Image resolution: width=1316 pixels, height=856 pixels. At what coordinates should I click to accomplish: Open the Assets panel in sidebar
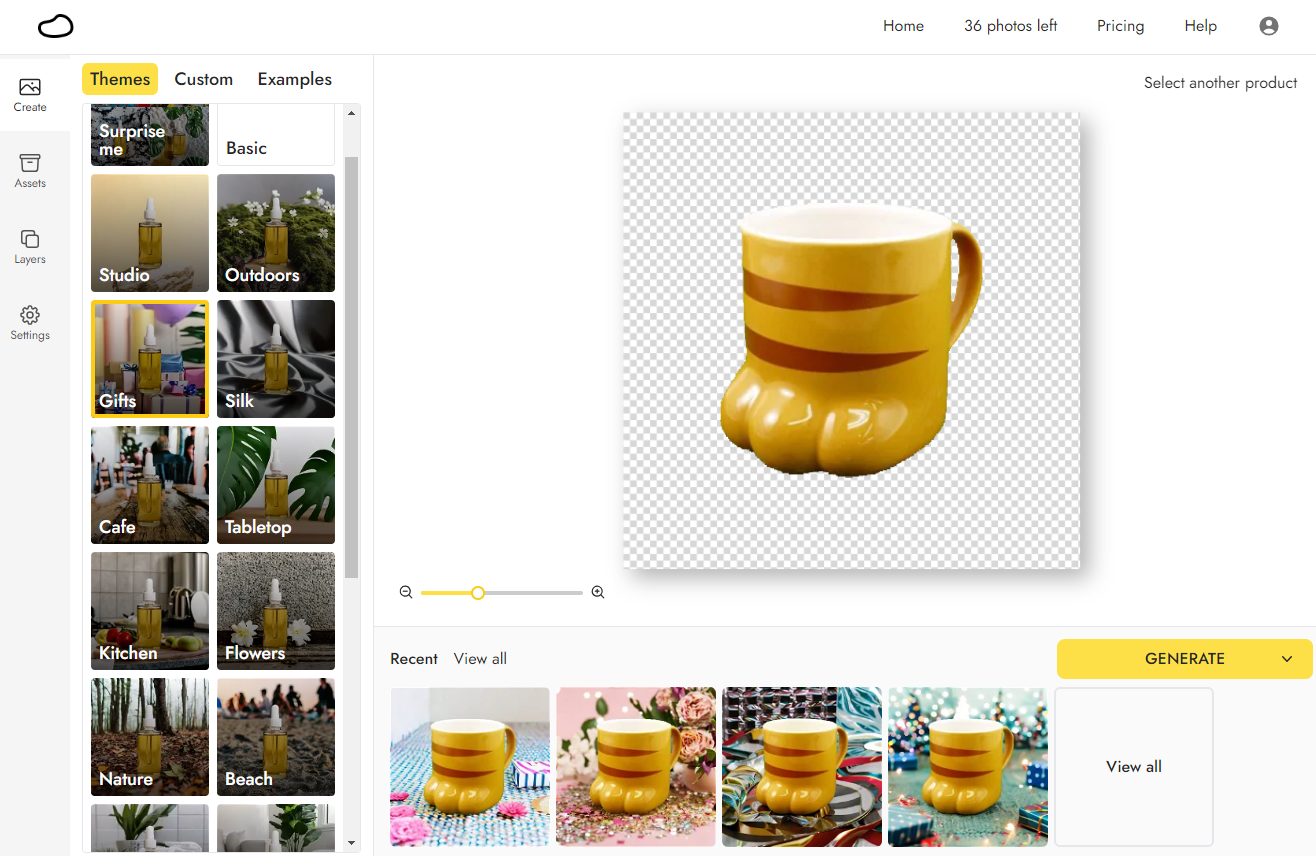tap(30, 171)
